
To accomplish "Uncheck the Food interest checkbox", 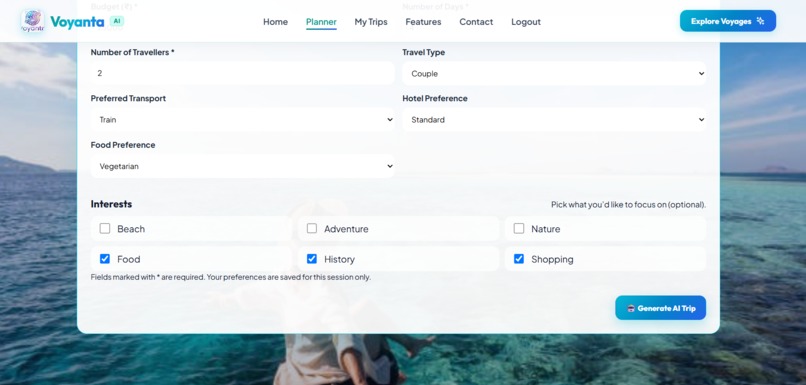I will tap(105, 259).
